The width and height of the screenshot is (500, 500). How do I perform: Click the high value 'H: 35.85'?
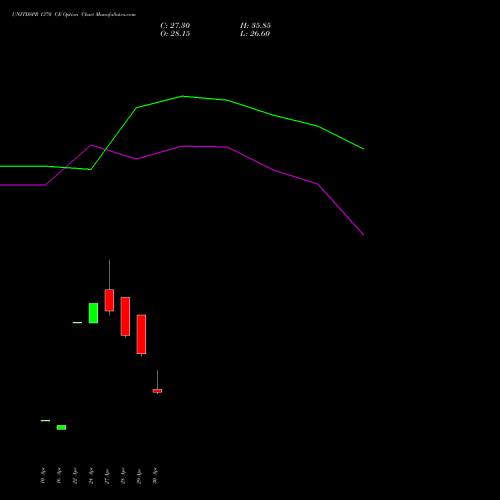point(255,26)
